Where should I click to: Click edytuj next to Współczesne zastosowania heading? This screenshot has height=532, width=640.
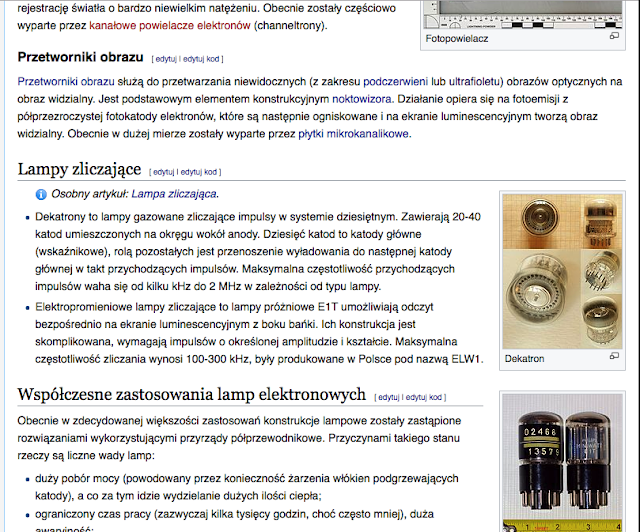[389, 397]
